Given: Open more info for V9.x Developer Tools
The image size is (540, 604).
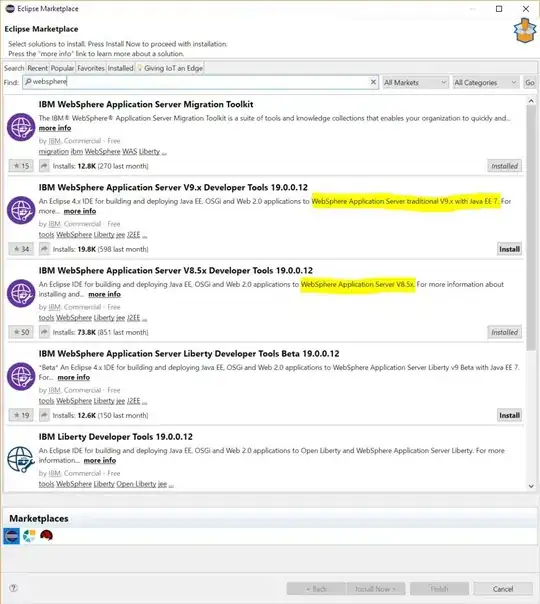Looking at the screenshot, I should (80, 211).
